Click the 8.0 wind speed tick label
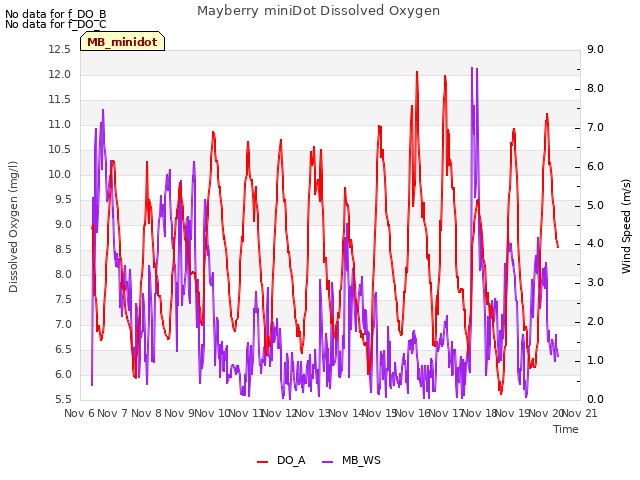640x480 pixels. click(595, 89)
